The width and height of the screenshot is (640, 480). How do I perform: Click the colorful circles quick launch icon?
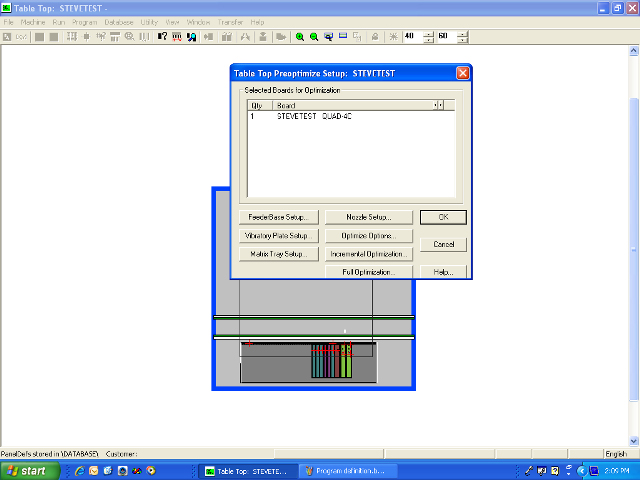tap(137, 471)
